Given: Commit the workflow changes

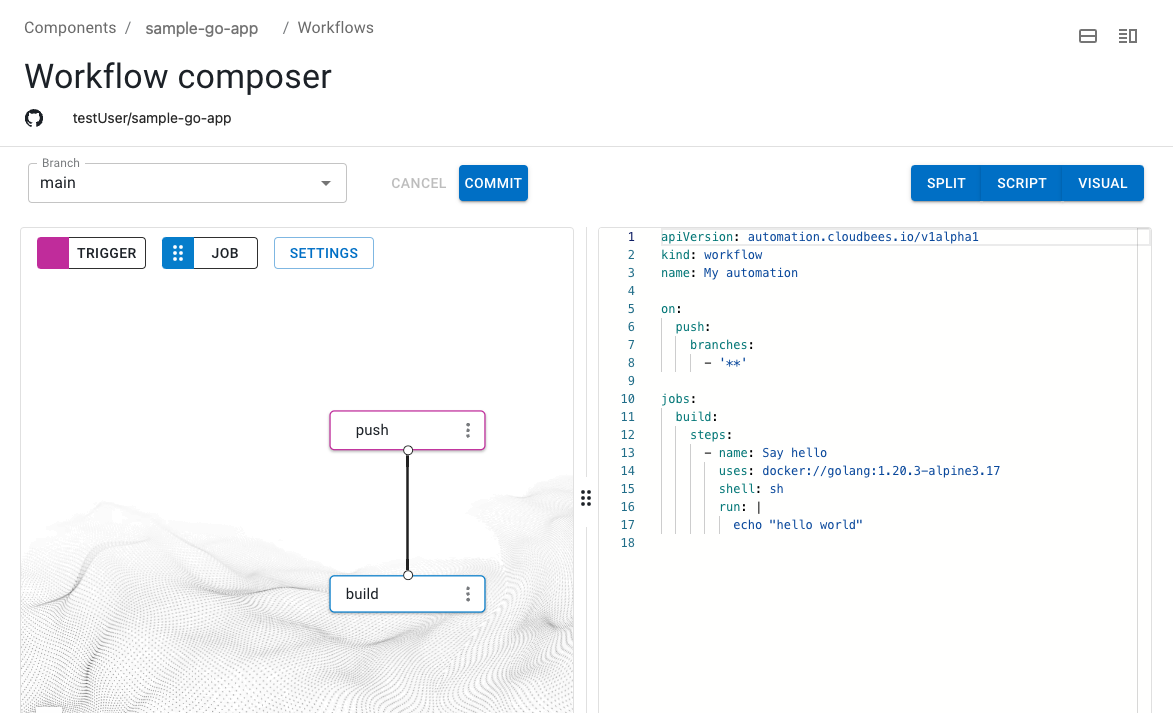Looking at the screenshot, I should [493, 183].
